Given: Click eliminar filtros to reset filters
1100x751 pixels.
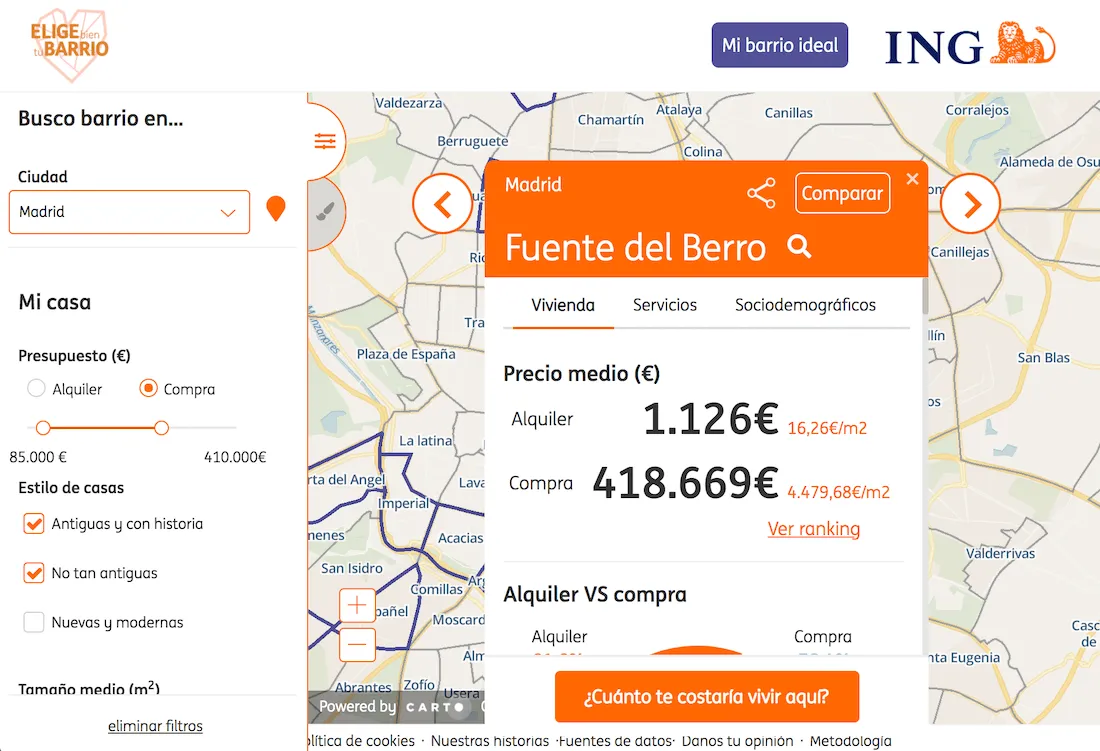Looking at the screenshot, I should tap(155, 725).
